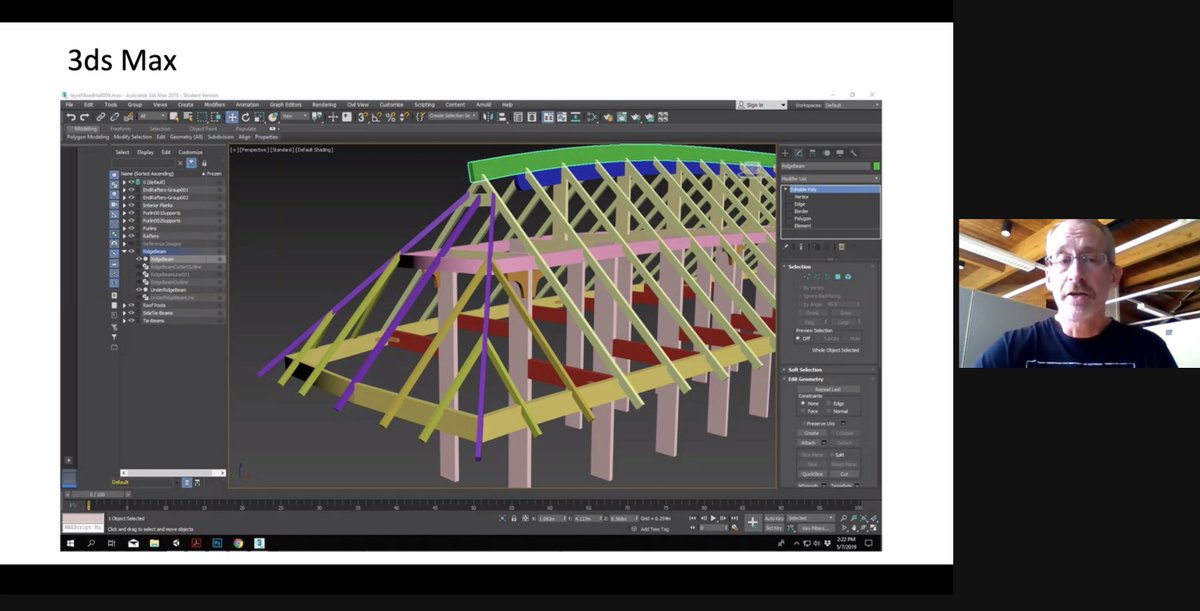Toggle the Angle Snap icon

click(378, 116)
